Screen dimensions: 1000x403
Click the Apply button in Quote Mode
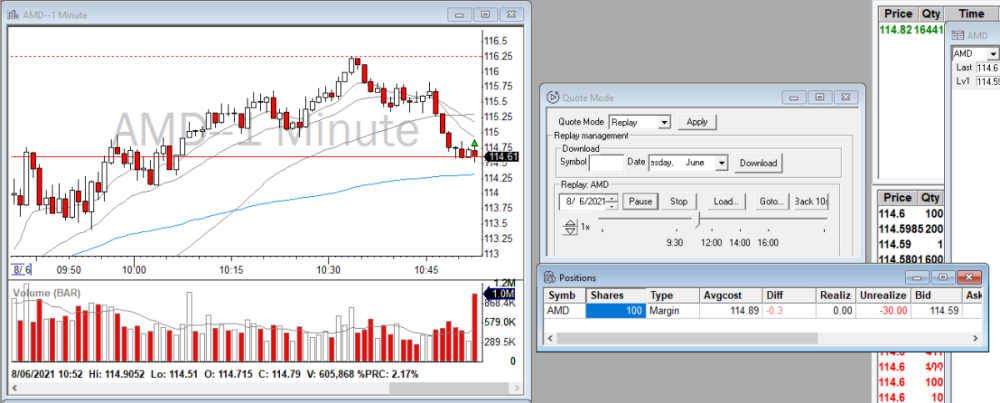point(697,121)
